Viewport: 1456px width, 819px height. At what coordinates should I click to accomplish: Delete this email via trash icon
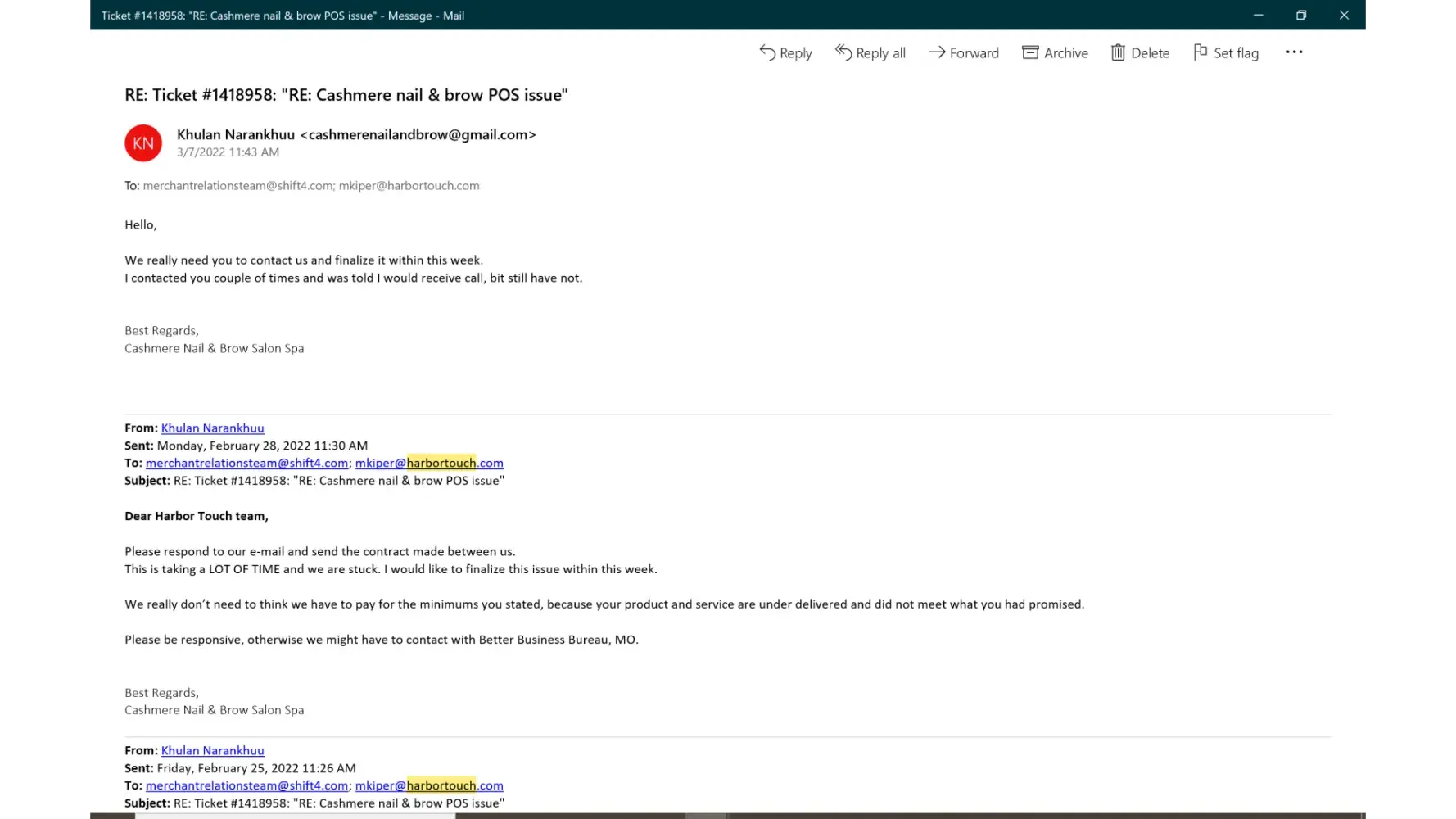[x=1118, y=52]
